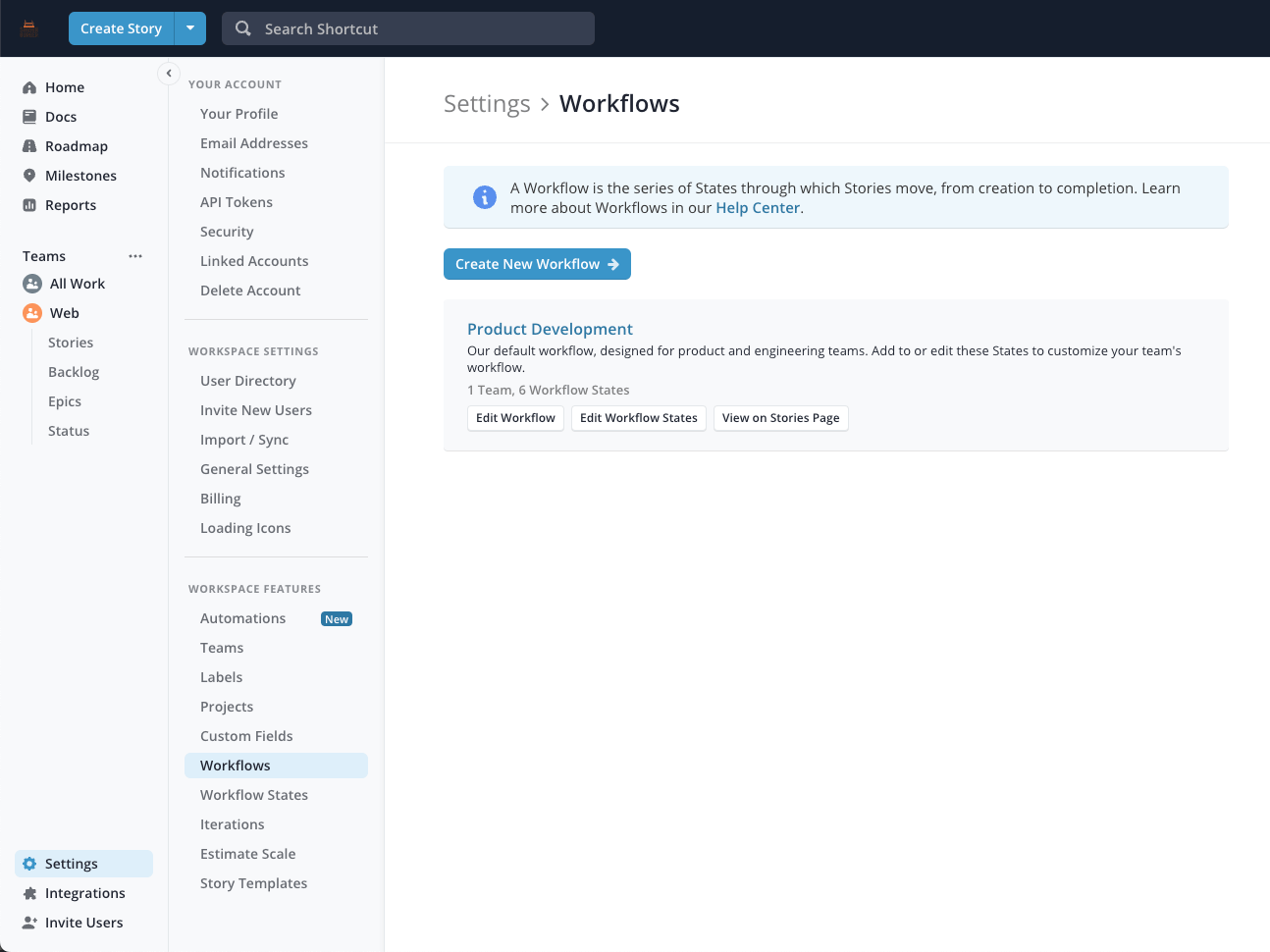Click the Settings gear icon
This screenshot has height=952, width=1270.
click(x=29, y=864)
